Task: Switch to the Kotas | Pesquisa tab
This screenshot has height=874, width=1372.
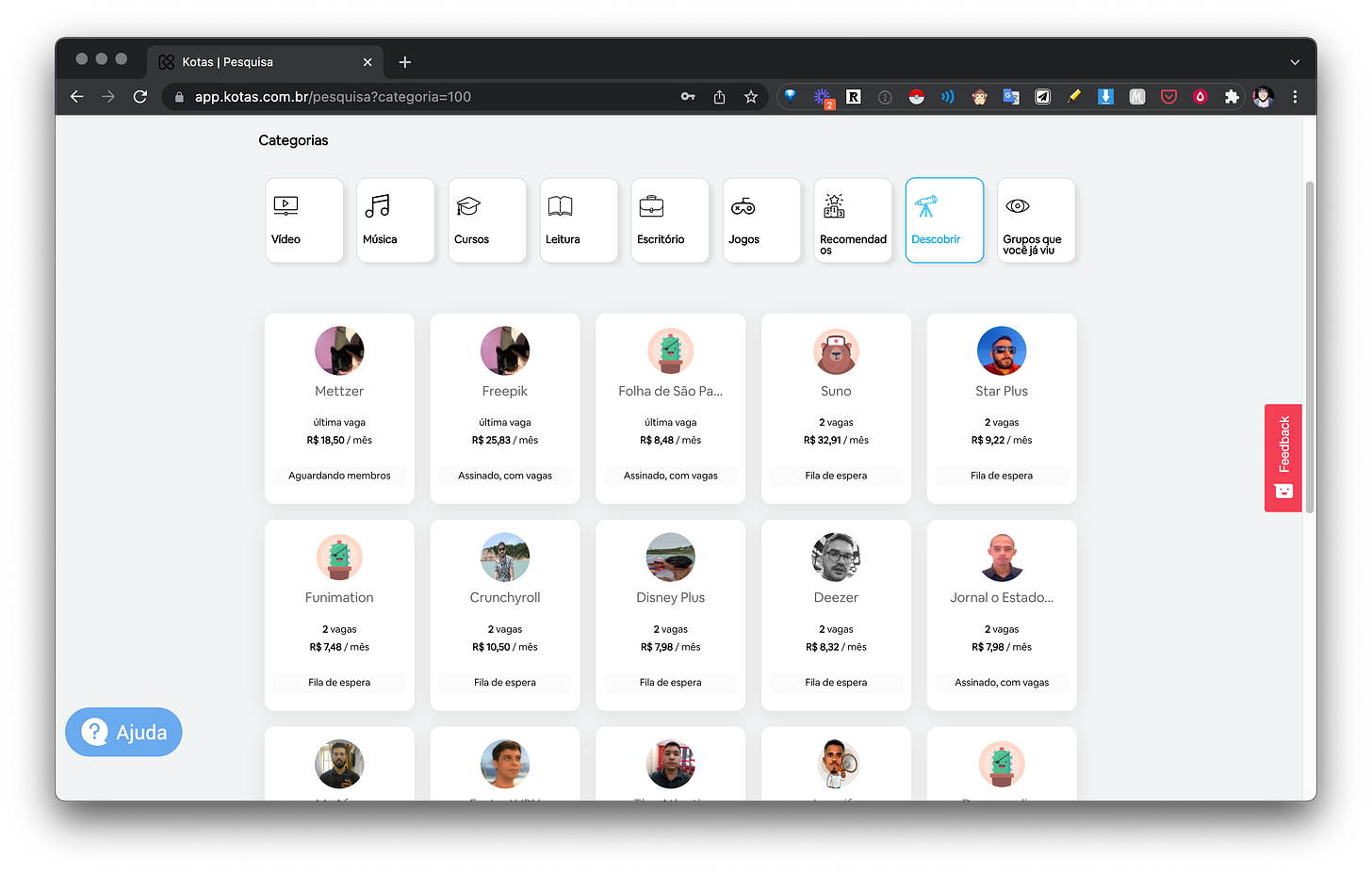Action: [266, 62]
